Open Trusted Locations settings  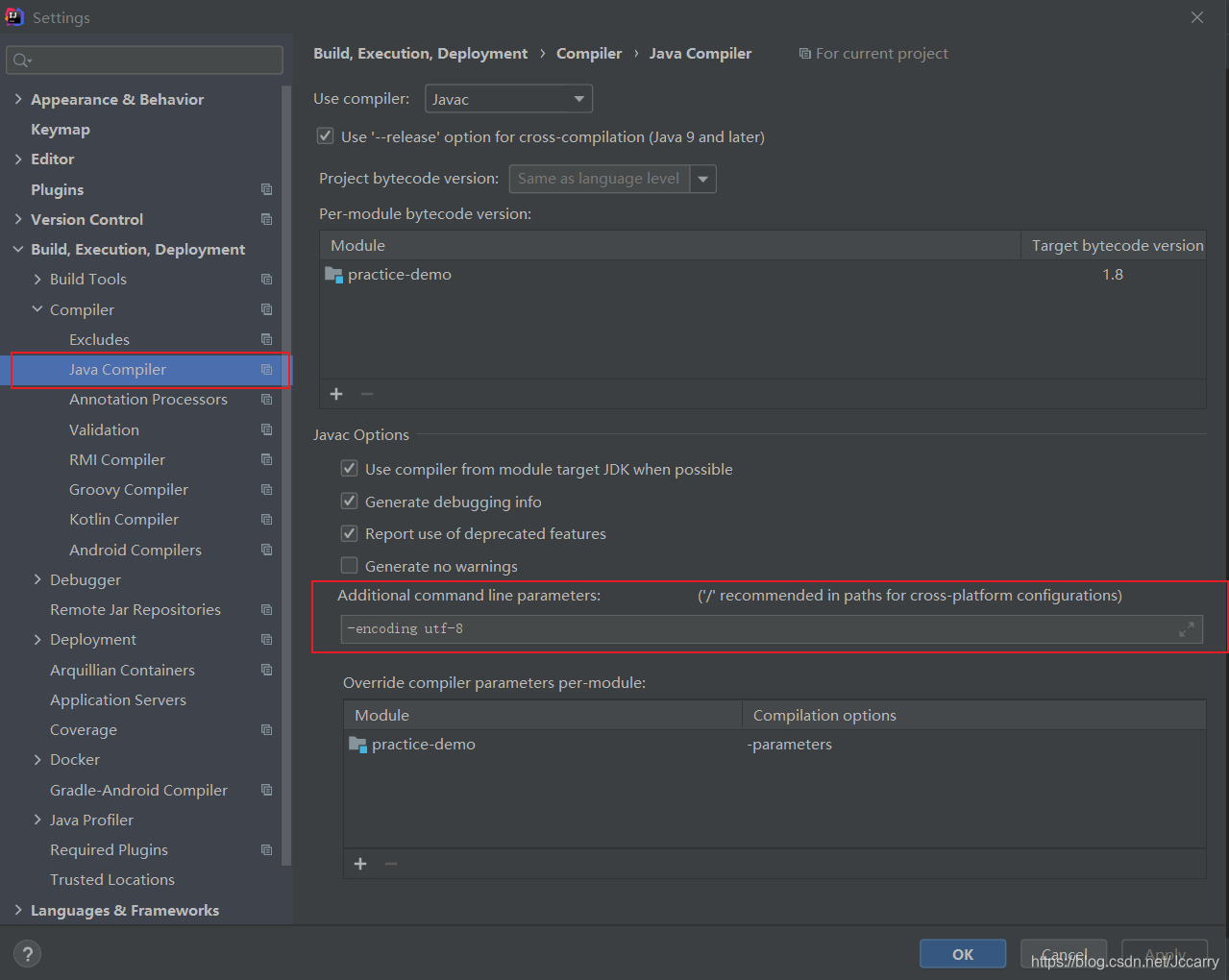pyautogui.click(x=112, y=880)
